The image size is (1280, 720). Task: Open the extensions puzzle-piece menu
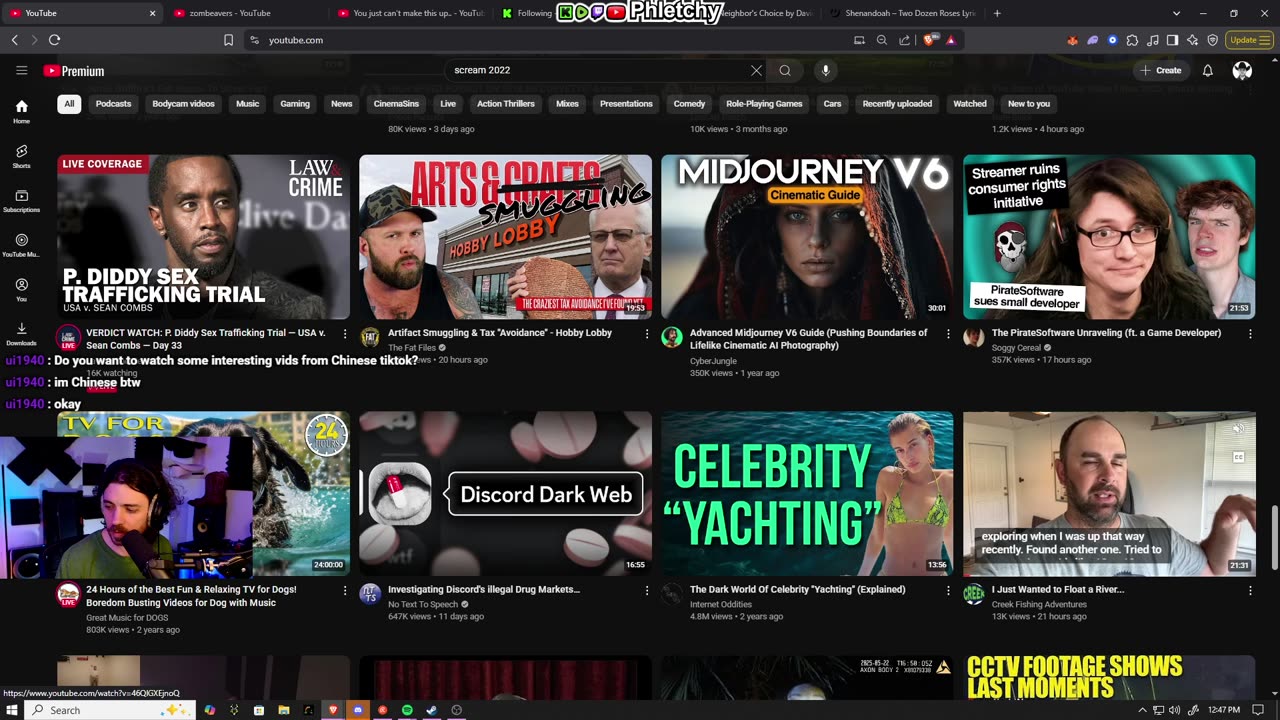[1132, 40]
